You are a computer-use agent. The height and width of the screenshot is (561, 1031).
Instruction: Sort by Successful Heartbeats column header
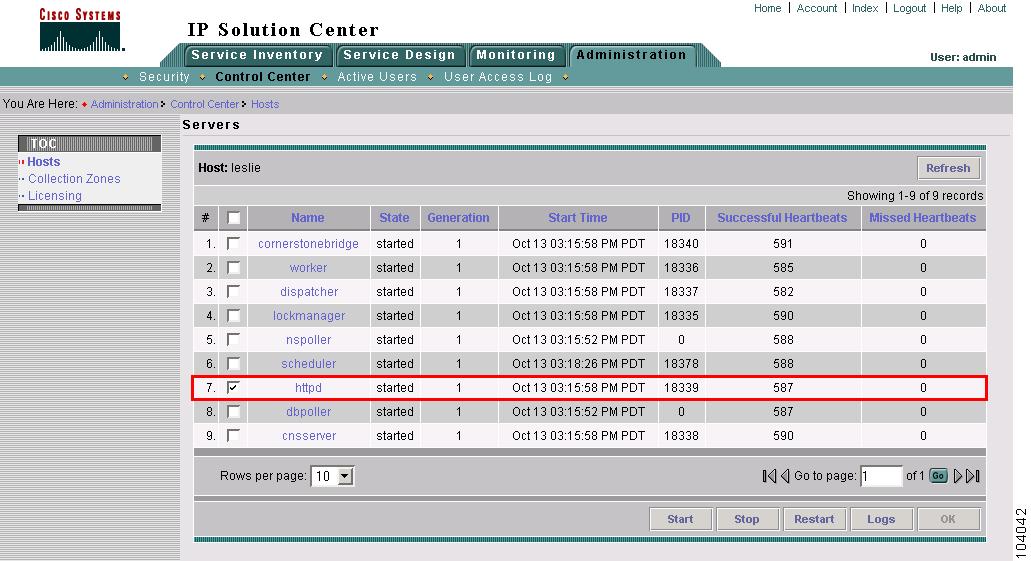[x=782, y=218]
